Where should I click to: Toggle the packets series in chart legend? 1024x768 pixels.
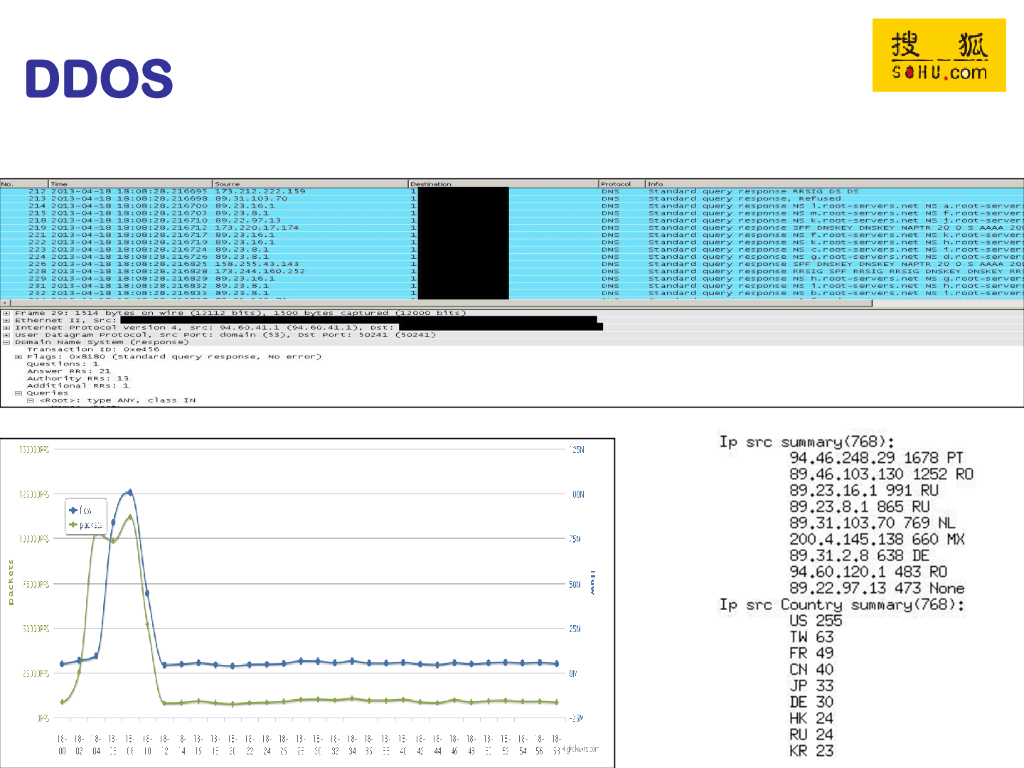click(x=87, y=523)
